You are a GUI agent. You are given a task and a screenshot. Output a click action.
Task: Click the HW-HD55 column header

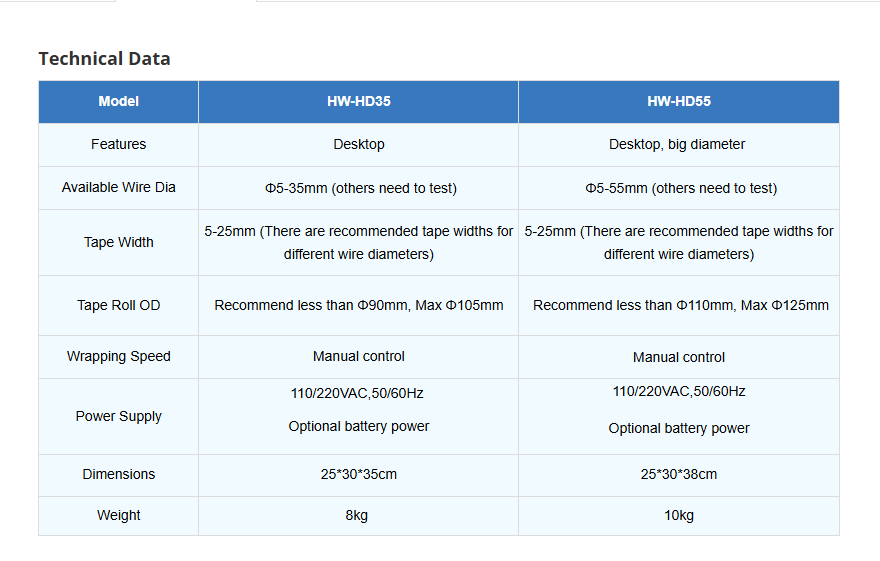(679, 102)
